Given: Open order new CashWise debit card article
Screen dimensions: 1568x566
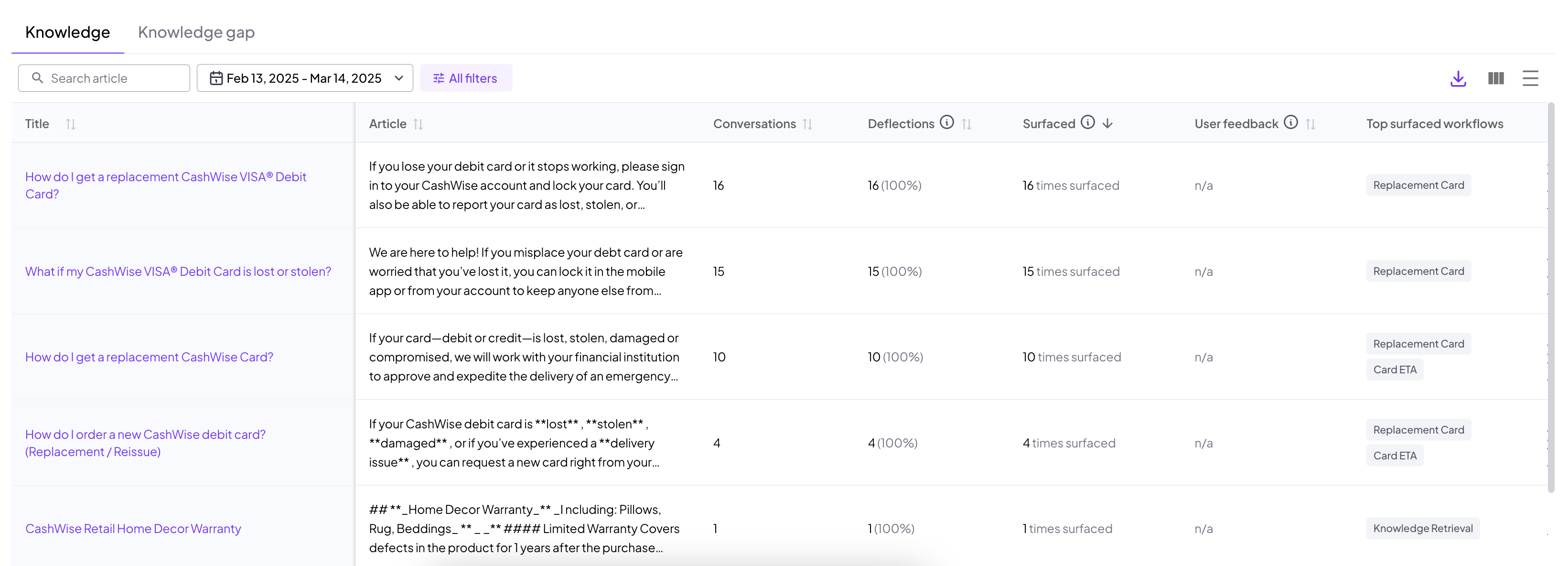Looking at the screenshot, I should (x=146, y=443).
